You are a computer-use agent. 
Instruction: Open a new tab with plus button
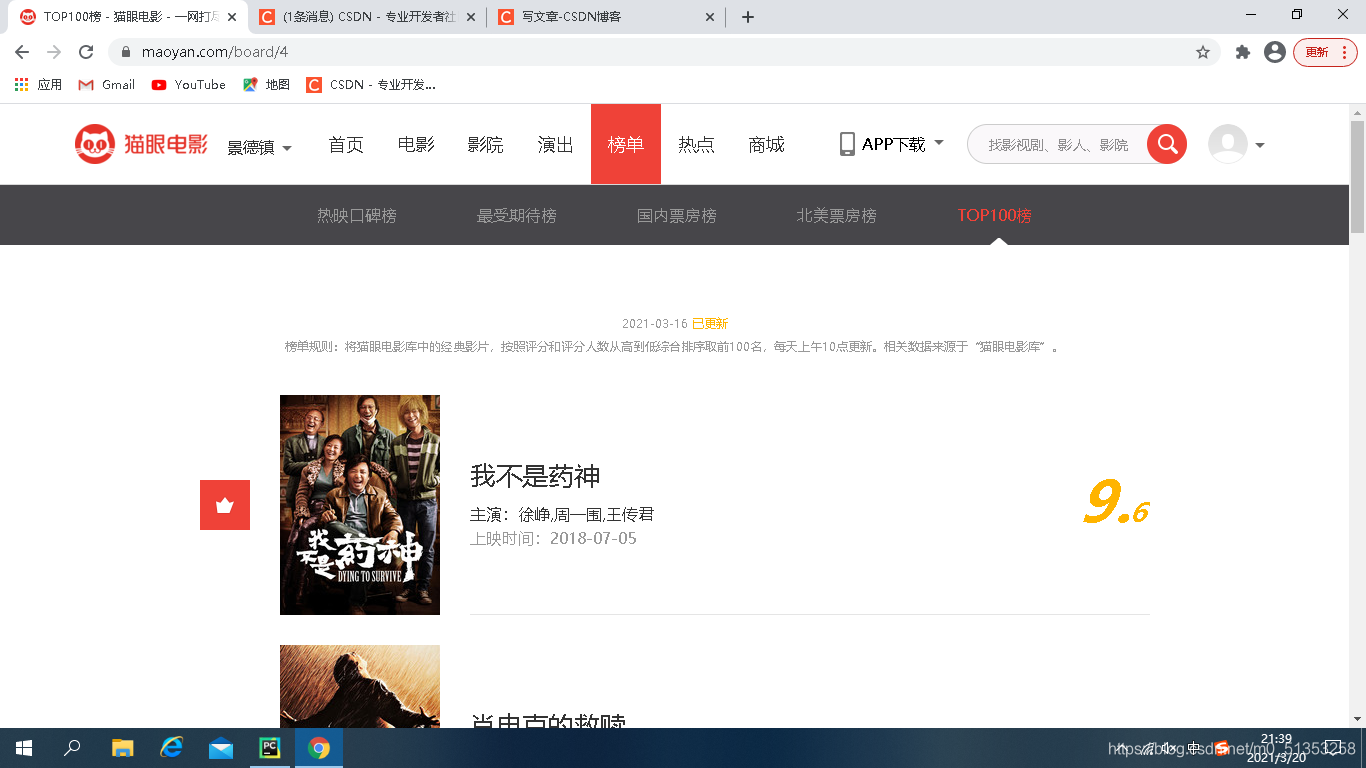[x=748, y=17]
